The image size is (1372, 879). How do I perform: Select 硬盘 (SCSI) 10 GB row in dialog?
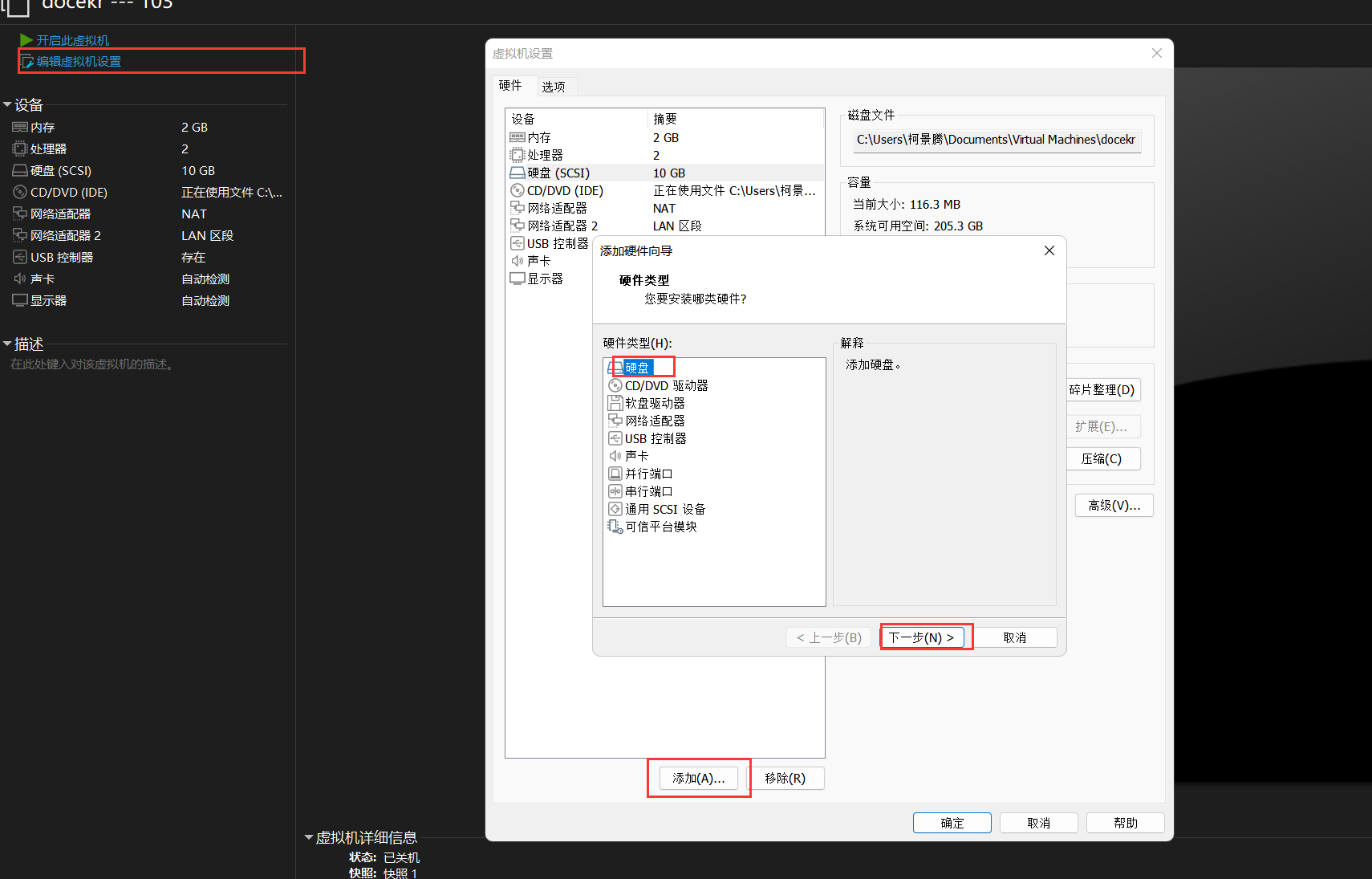(x=665, y=173)
